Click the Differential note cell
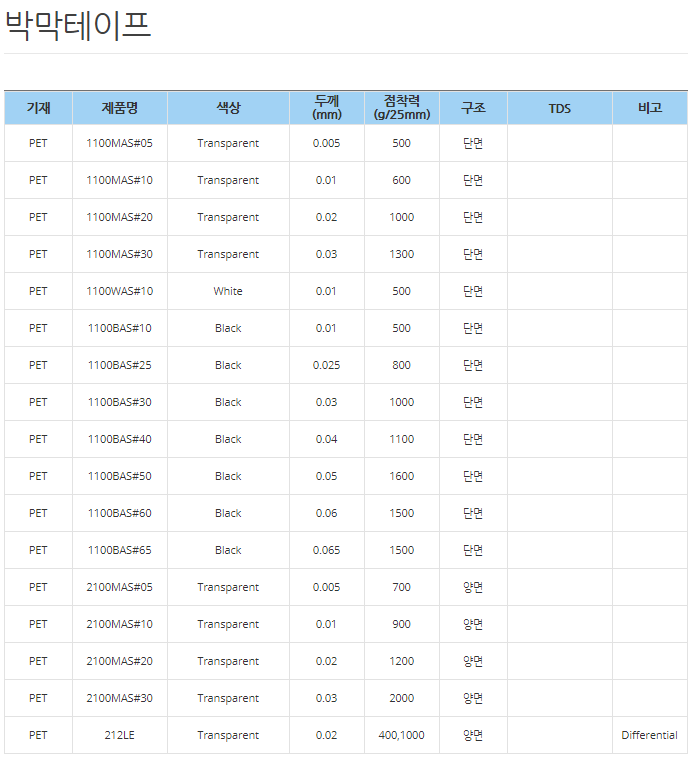 coord(649,735)
